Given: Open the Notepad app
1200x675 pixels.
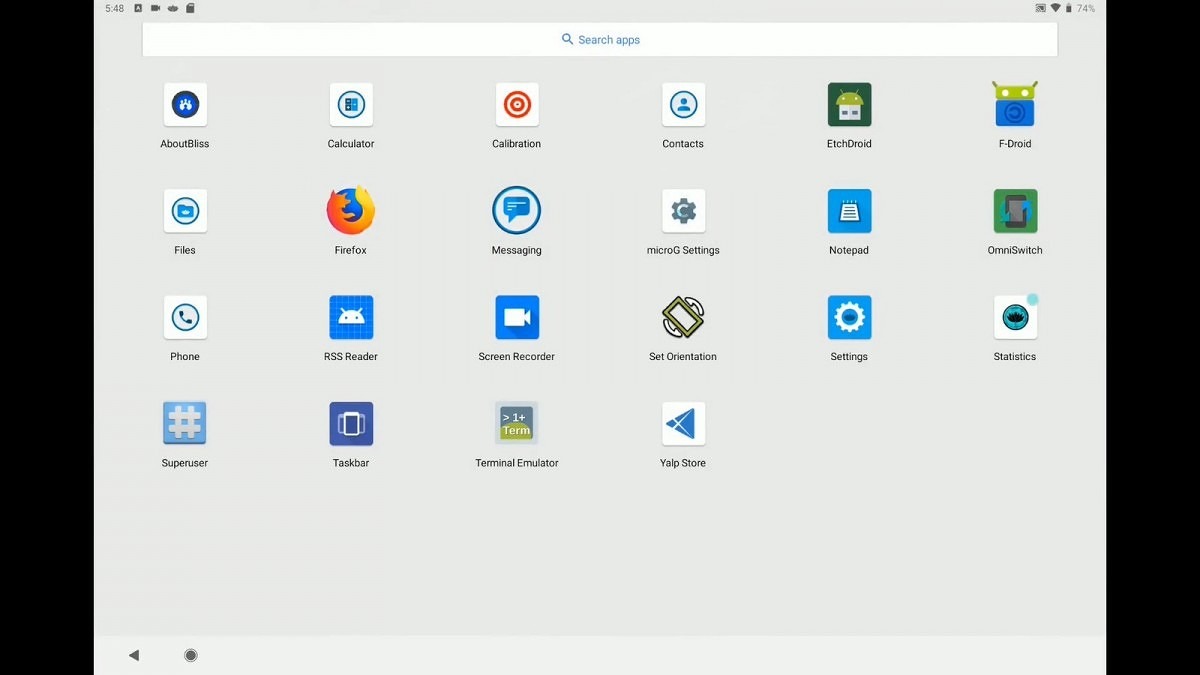Looking at the screenshot, I should [x=848, y=211].
